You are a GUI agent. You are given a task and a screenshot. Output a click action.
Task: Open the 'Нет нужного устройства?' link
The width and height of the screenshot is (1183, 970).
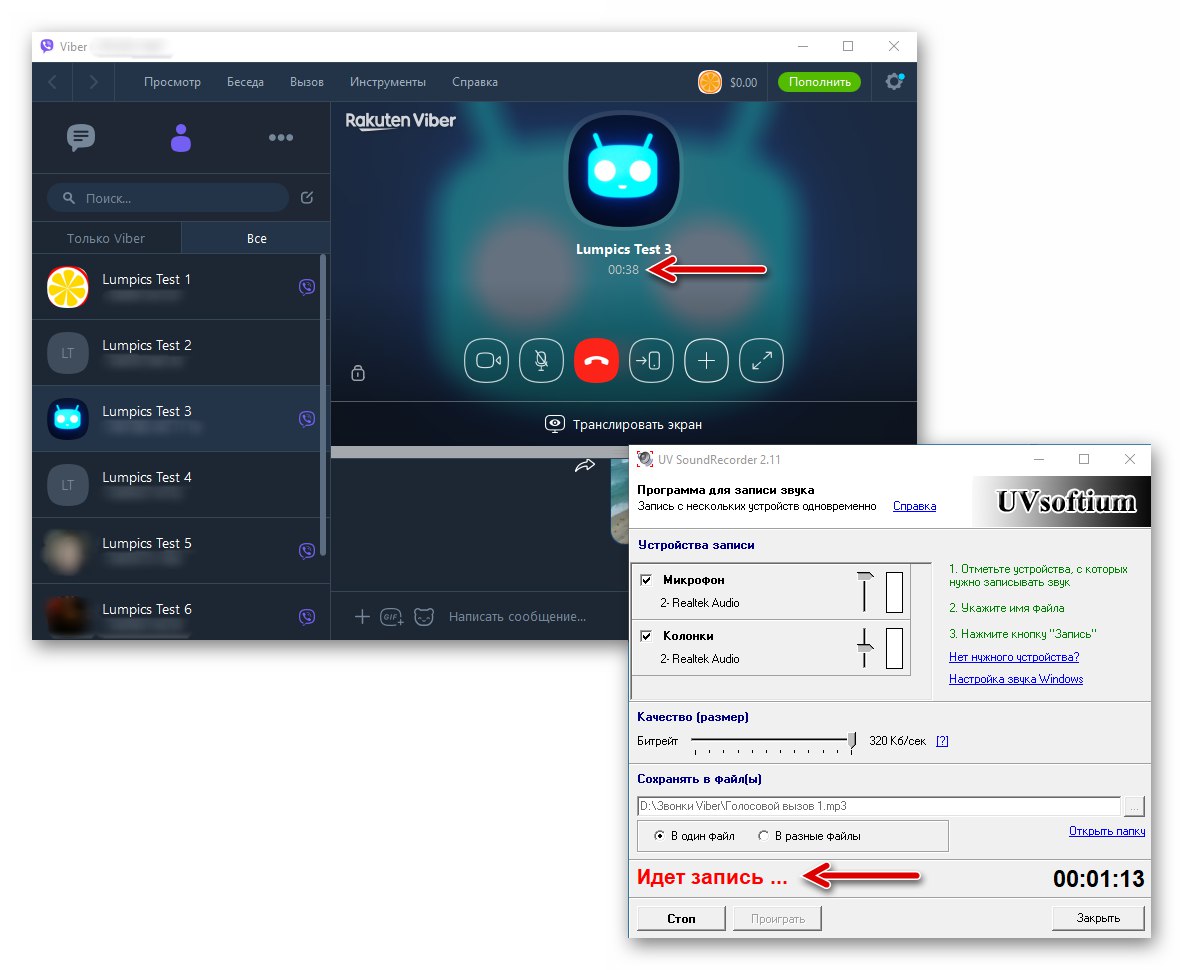click(1014, 657)
